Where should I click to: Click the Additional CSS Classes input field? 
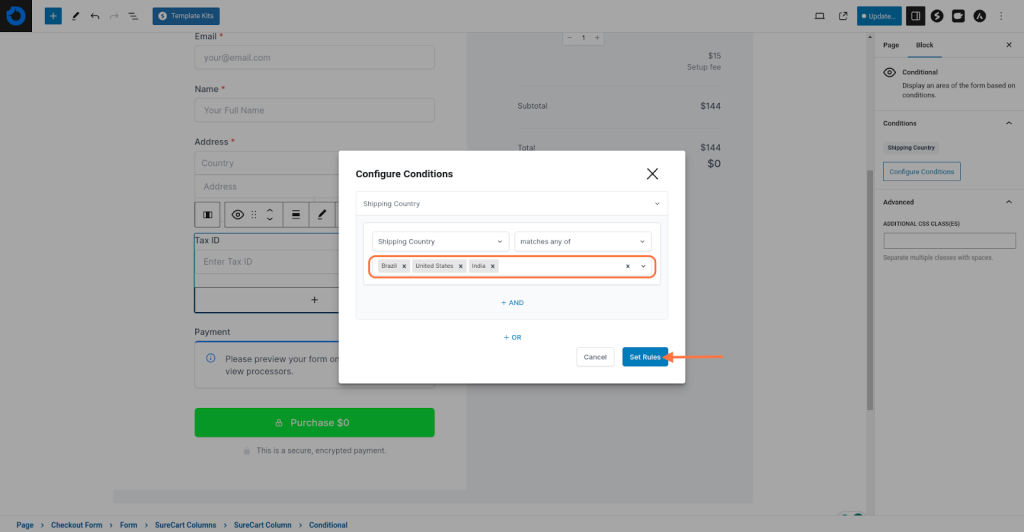949,241
